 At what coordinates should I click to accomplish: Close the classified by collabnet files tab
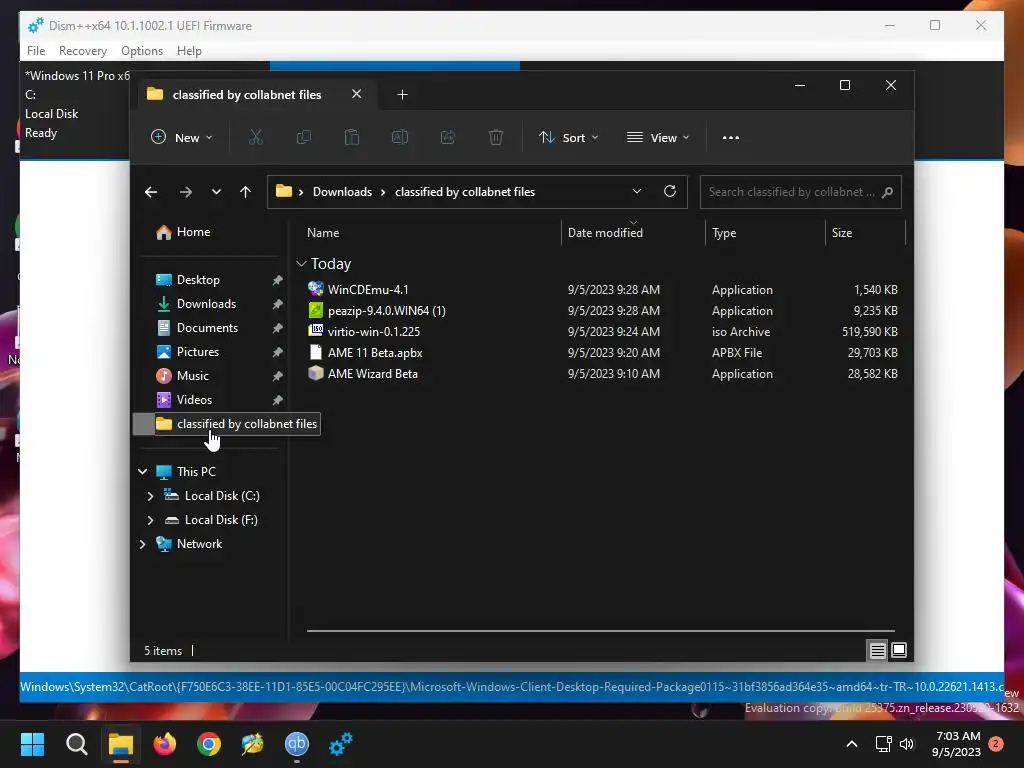pos(357,94)
